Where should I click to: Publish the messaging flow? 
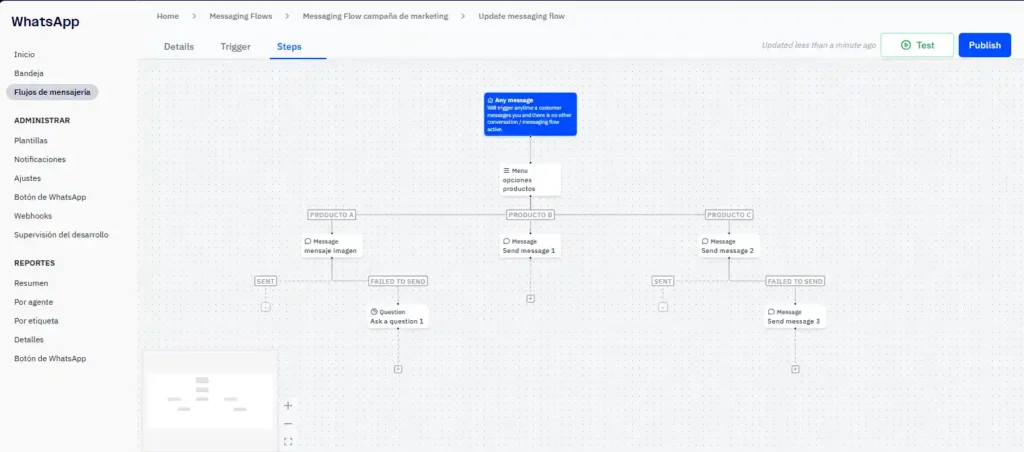click(x=984, y=45)
